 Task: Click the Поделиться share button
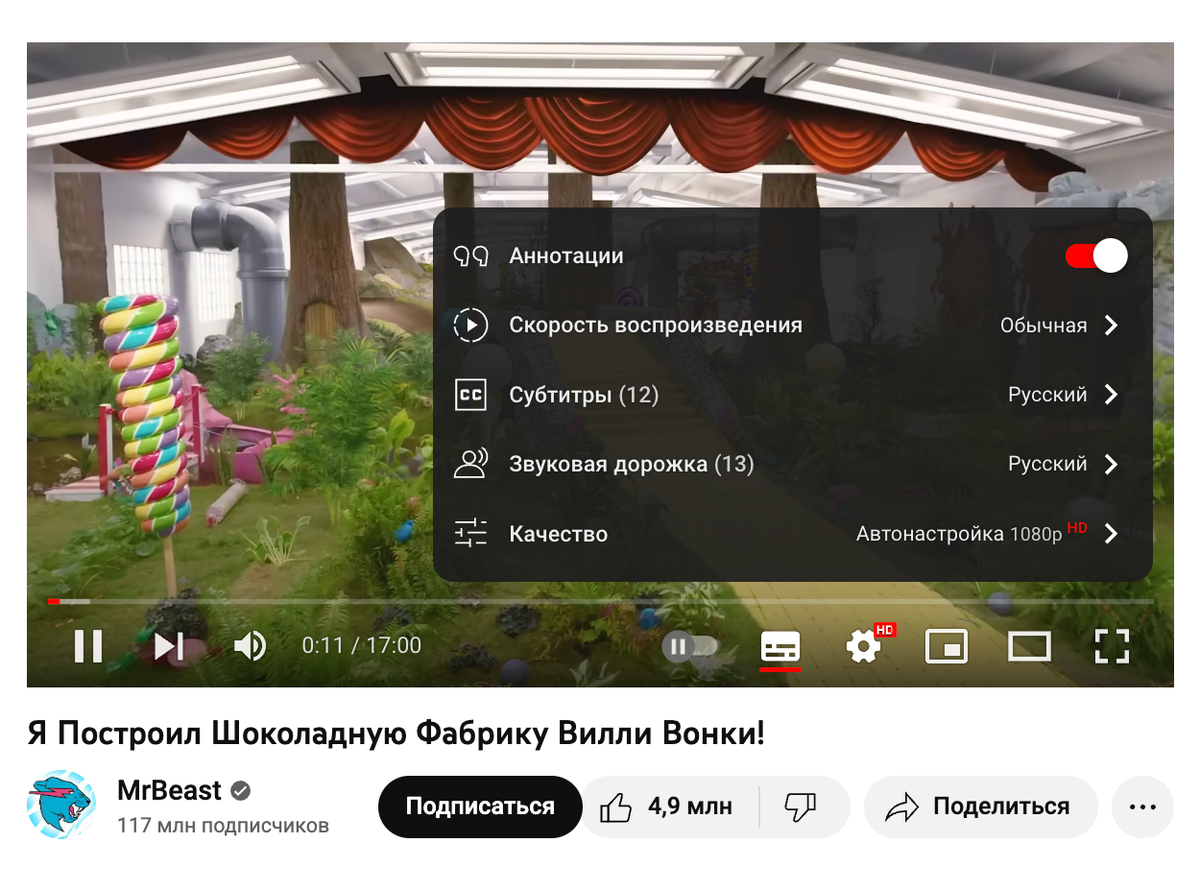[980, 806]
